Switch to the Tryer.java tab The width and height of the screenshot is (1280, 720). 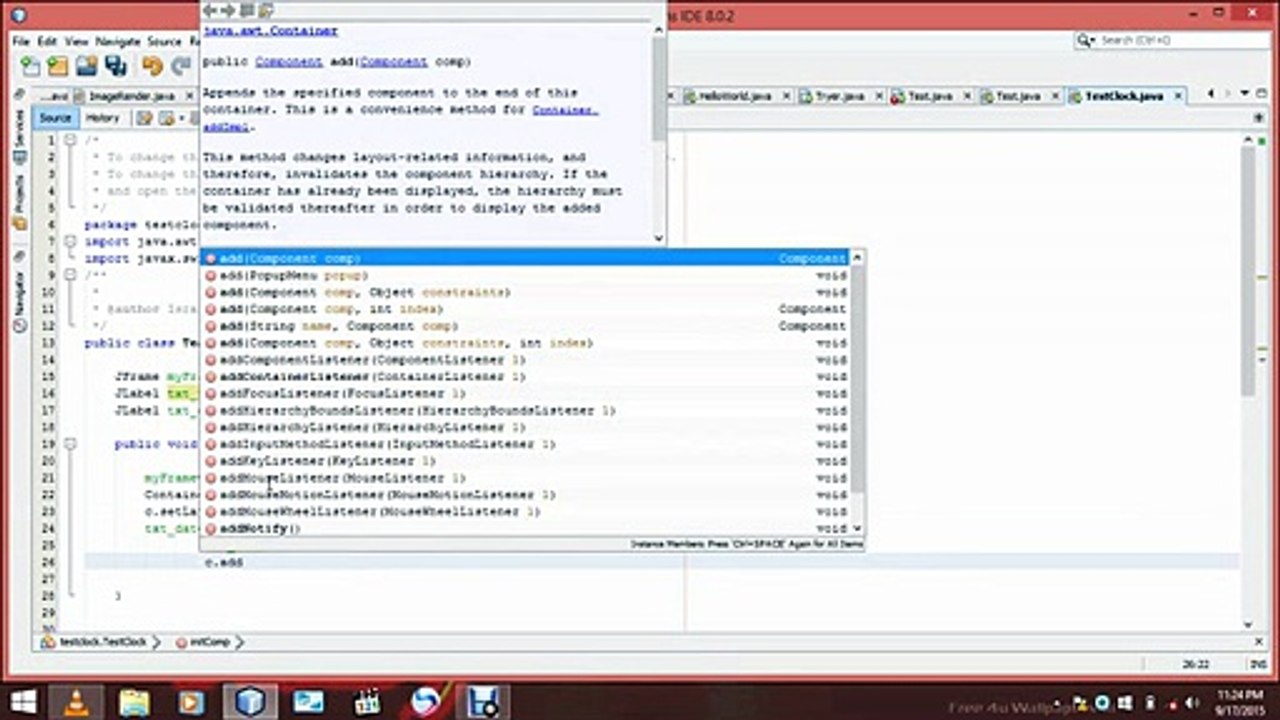[x=840, y=96]
